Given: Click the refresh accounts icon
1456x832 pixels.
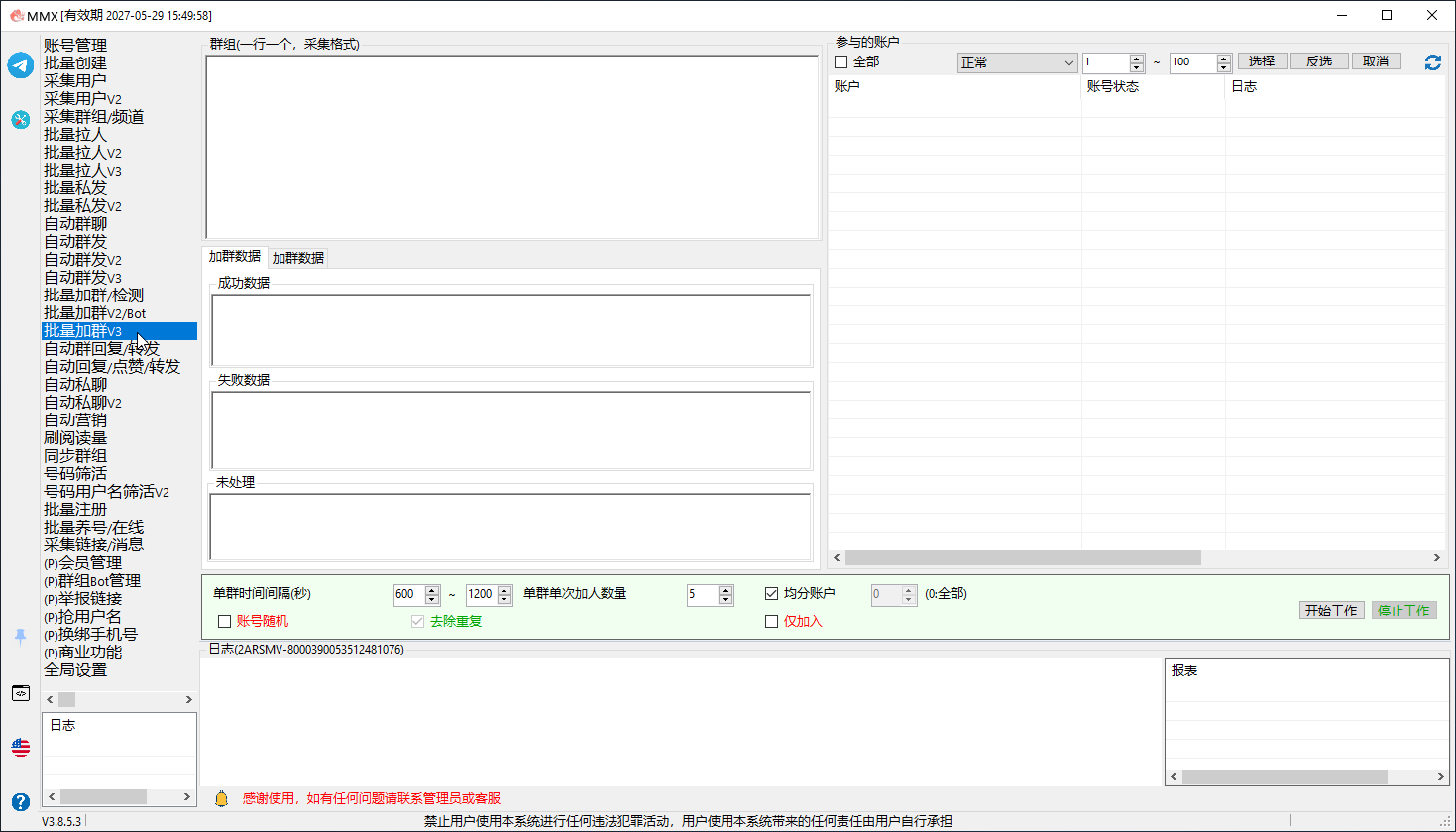Looking at the screenshot, I should (x=1433, y=62).
